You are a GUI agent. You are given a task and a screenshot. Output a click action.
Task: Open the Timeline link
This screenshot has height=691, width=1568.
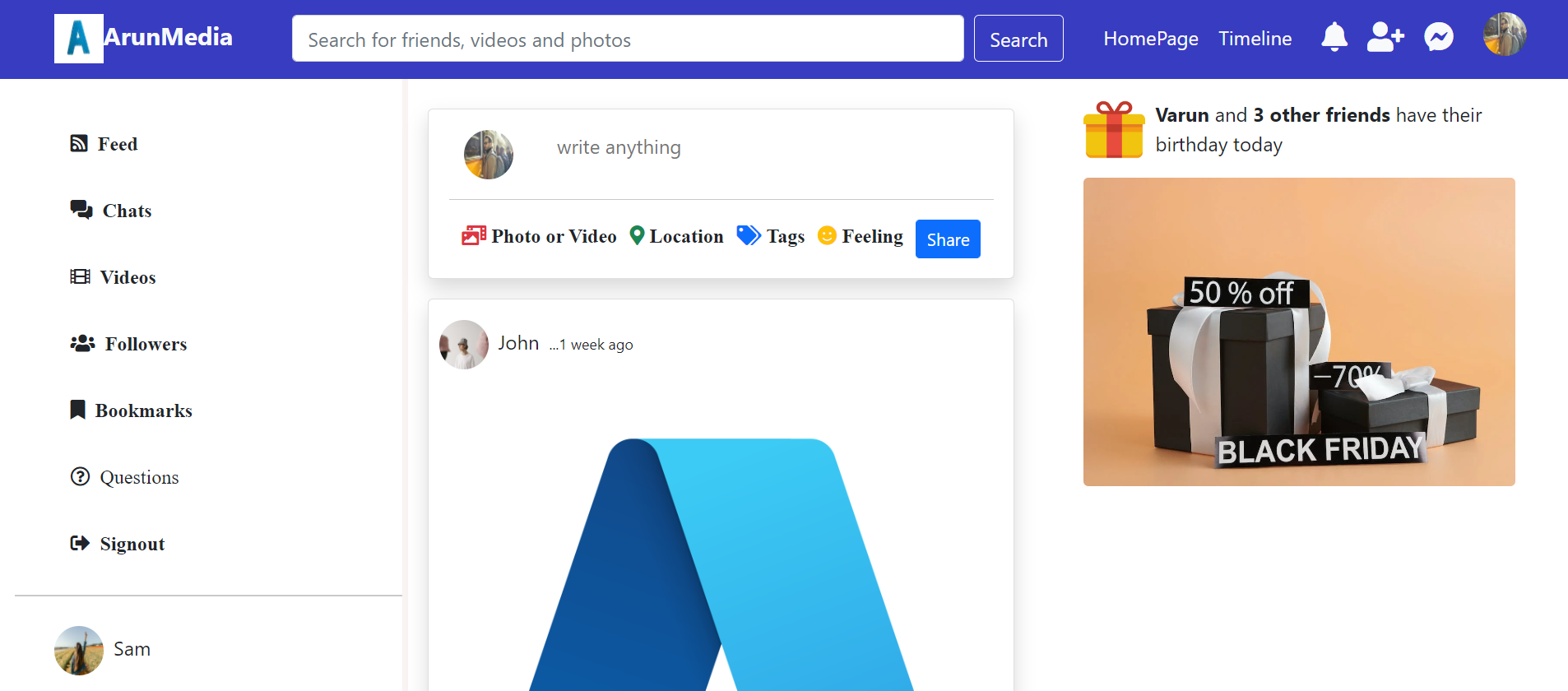click(x=1255, y=39)
